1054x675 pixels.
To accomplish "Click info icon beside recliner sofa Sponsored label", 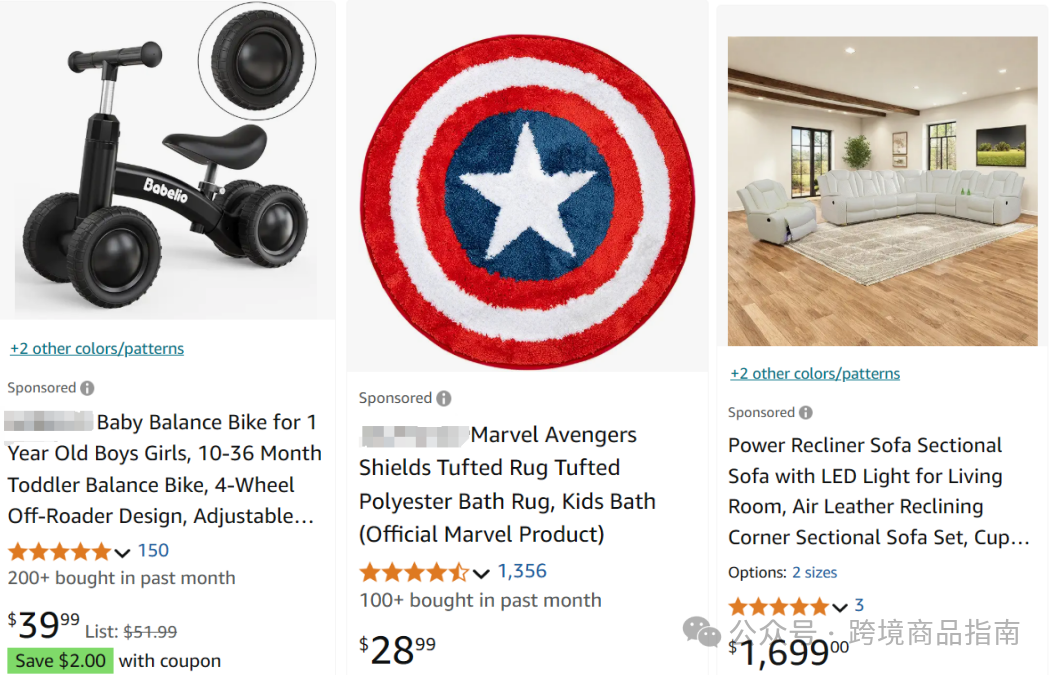I will (806, 413).
